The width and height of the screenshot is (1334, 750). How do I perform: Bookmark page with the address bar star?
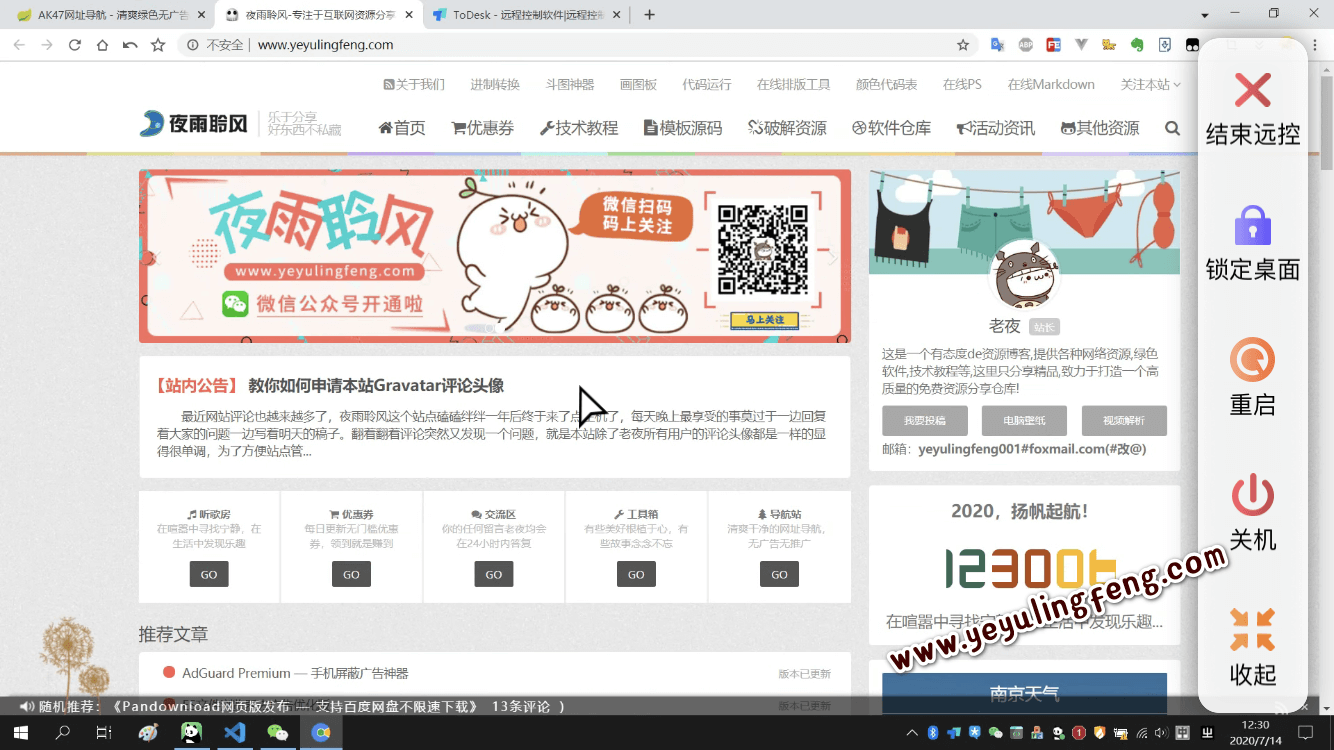963,45
